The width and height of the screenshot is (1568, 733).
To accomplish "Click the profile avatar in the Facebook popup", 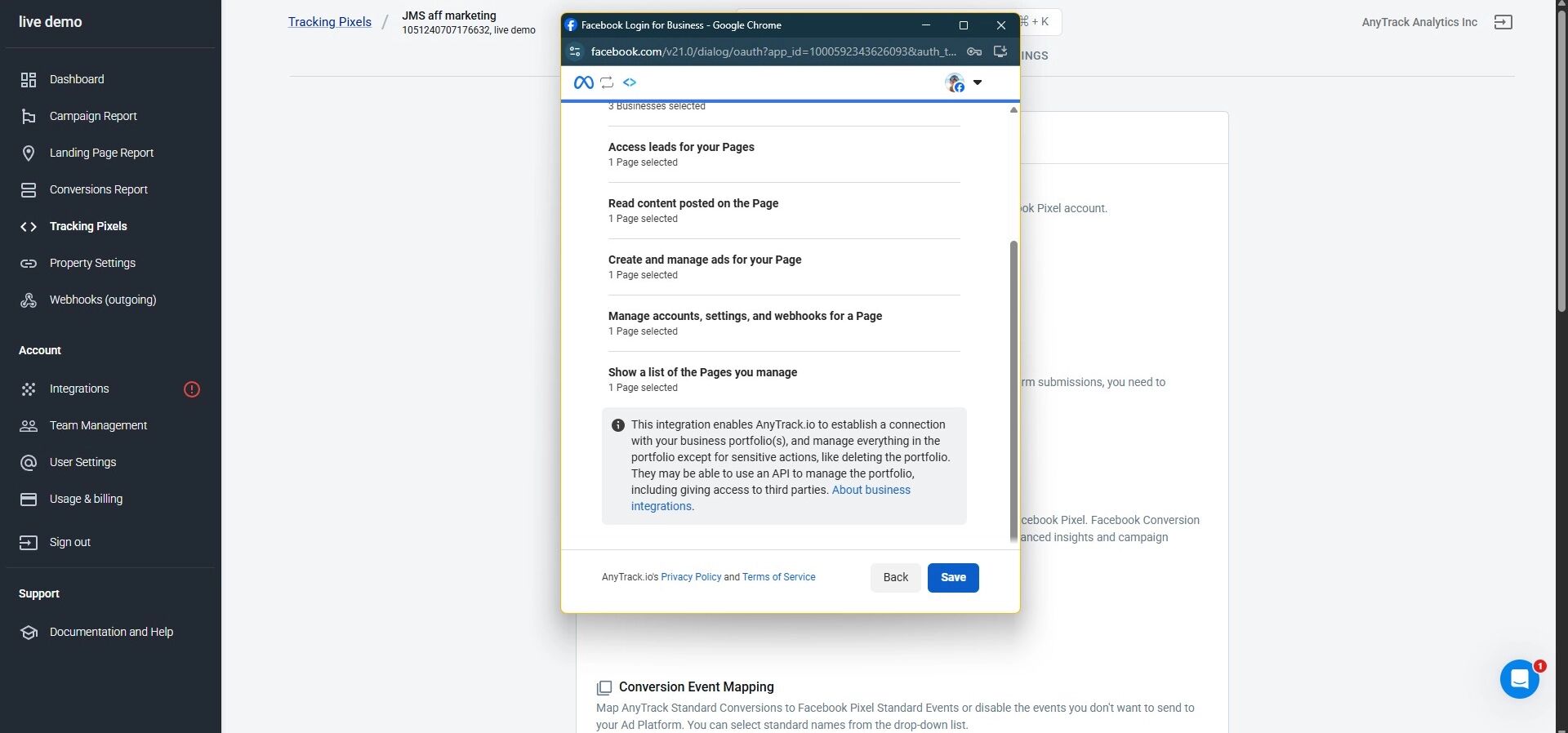I will (955, 82).
